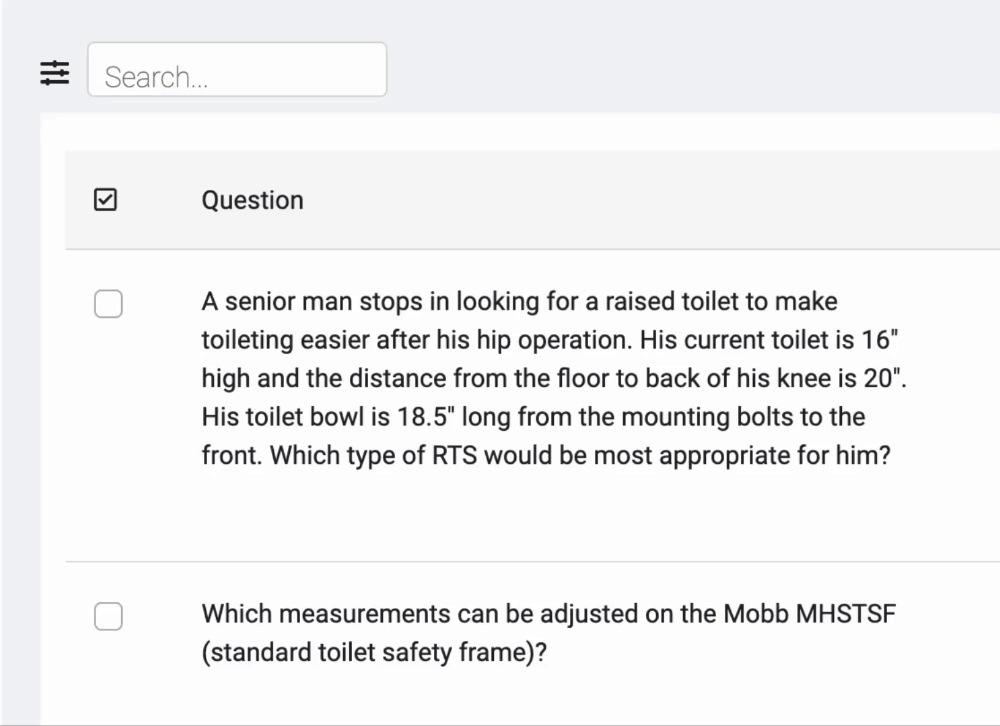Open the raised toilet hip operation question
Screen dimensions: 1000x726
coord(554,378)
